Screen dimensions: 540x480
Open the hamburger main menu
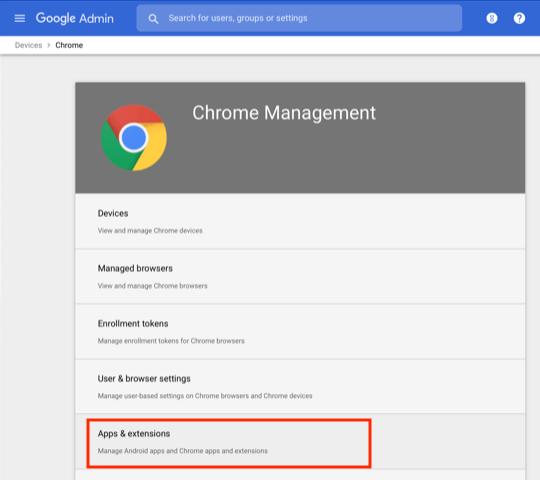[x=20, y=18]
